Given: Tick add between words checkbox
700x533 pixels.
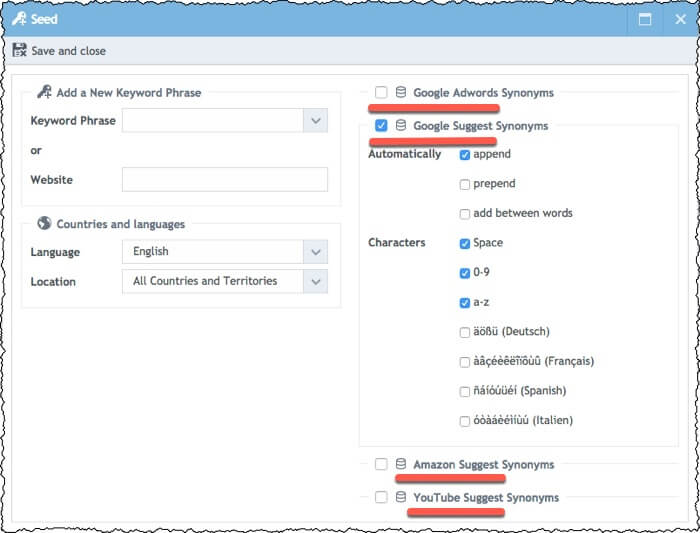Looking at the screenshot, I should [465, 214].
